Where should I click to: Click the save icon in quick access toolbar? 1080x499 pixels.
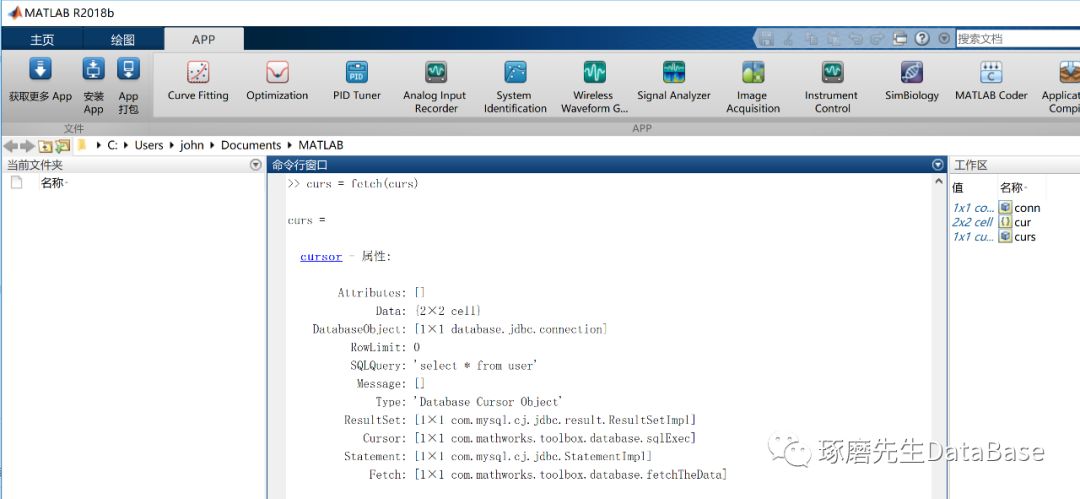pos(767,39)
